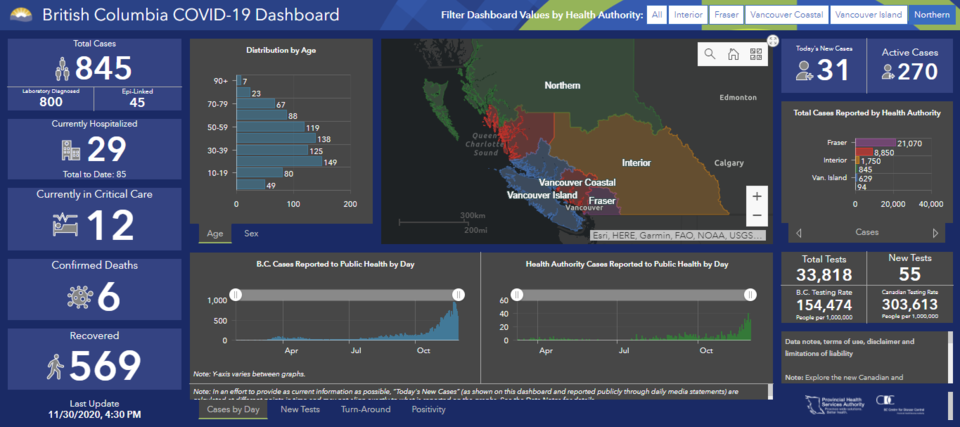Go to next health authority chart page
Image resolution: width=960 pixels, height=427 pixels.
point(935,233)
